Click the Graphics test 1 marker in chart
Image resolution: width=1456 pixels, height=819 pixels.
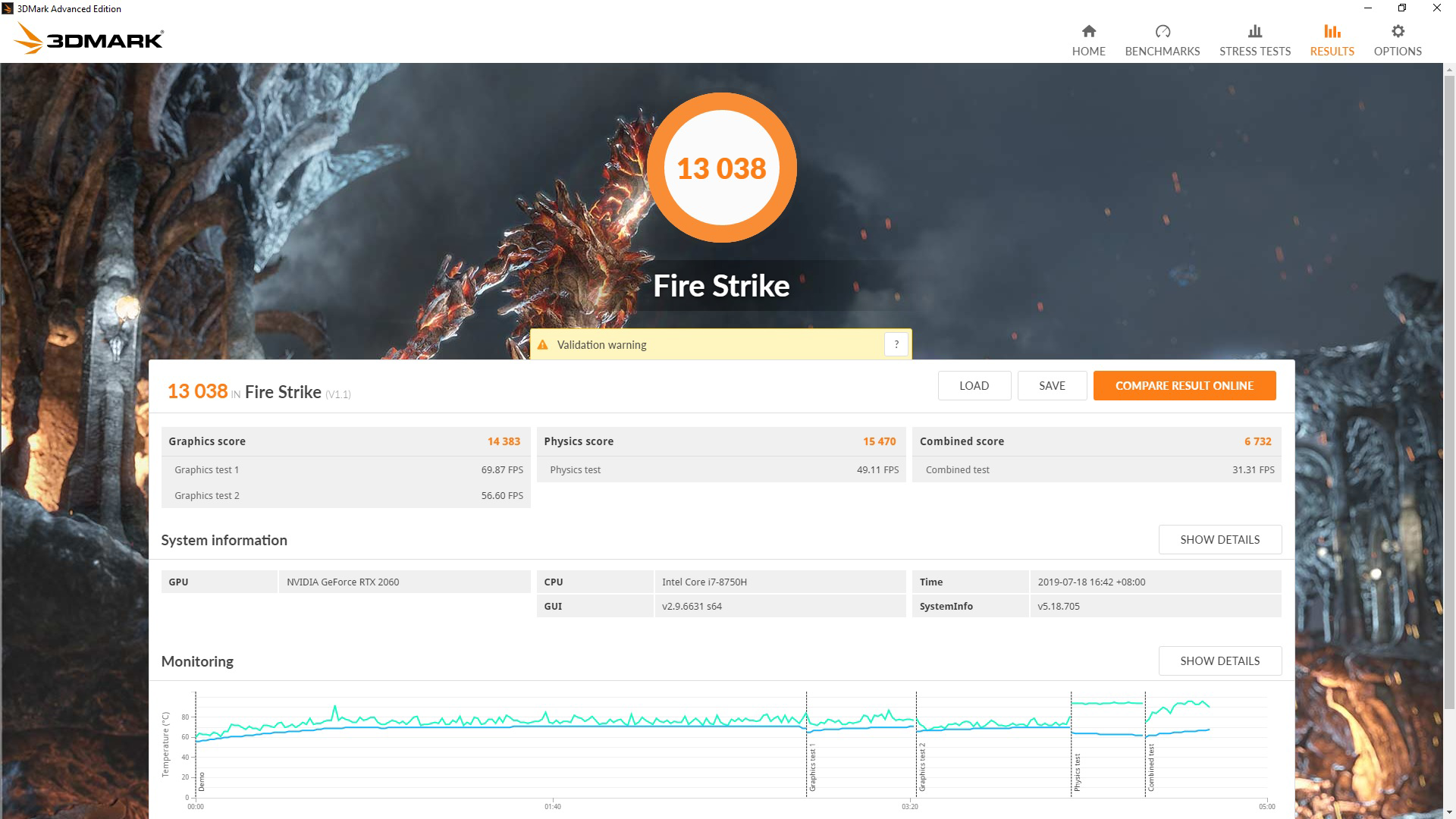pos(812,767)
